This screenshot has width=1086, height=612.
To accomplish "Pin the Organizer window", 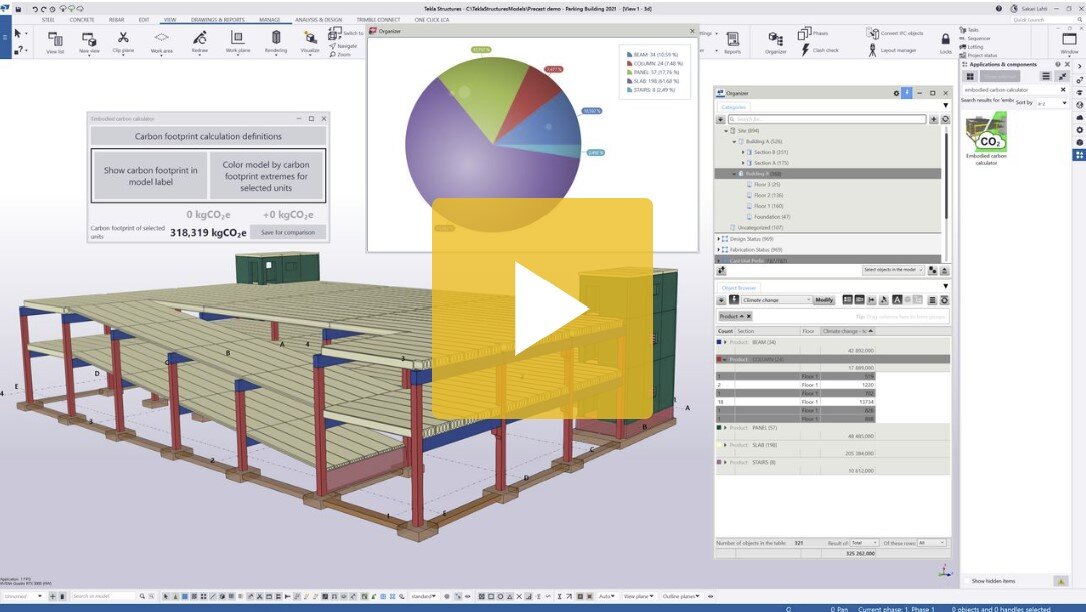I will (x=907, y=93).
